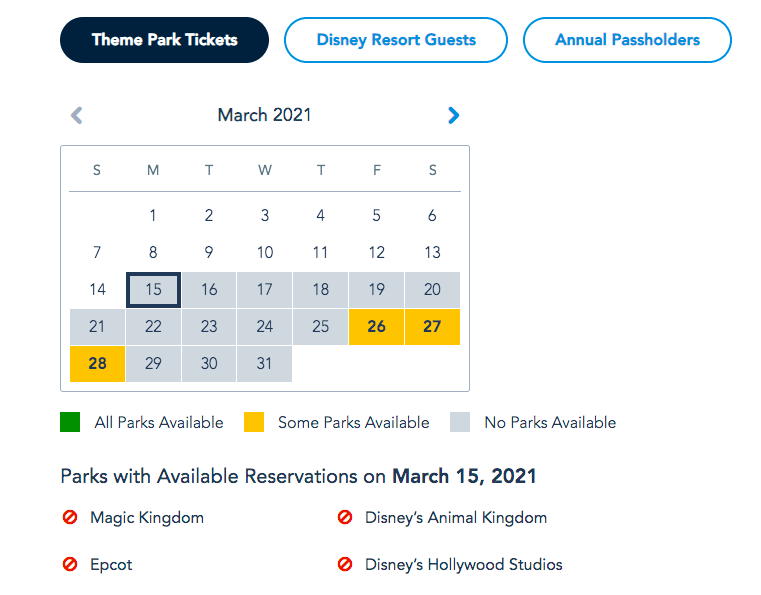The width and height of the screenshot is (761, 595).
Task: Open the Annual Passholders tab
Action: tap(627, 40)
